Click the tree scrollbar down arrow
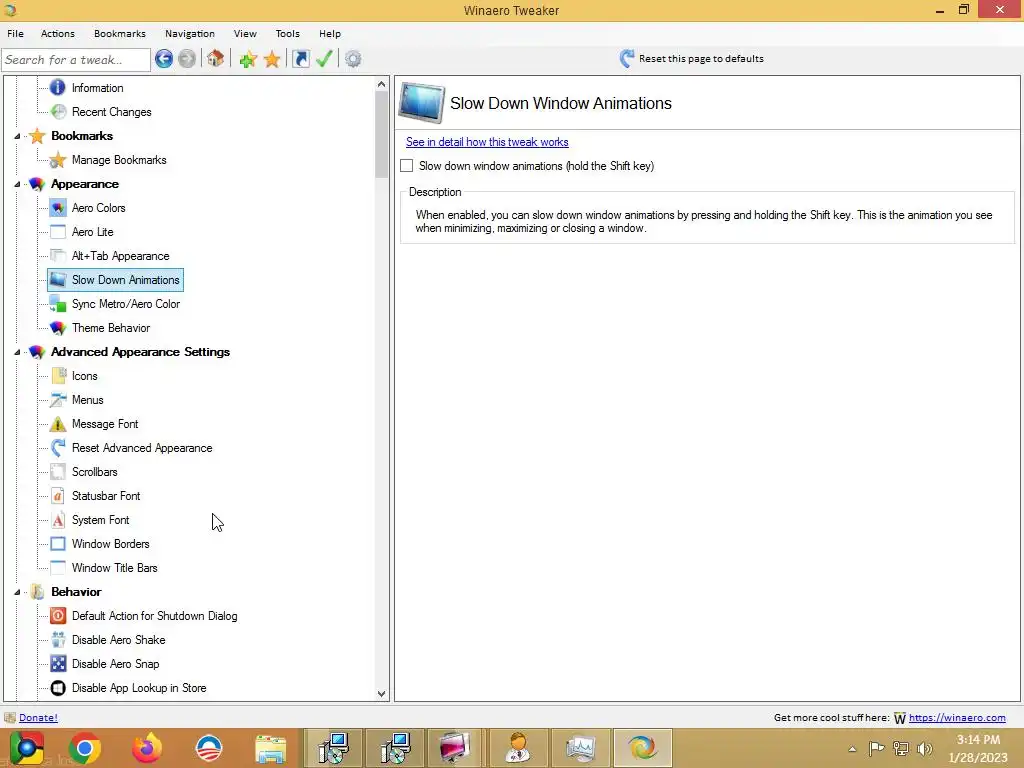Image resolution: width=1024 pixels, height=768 pixels. pos(382,694)
